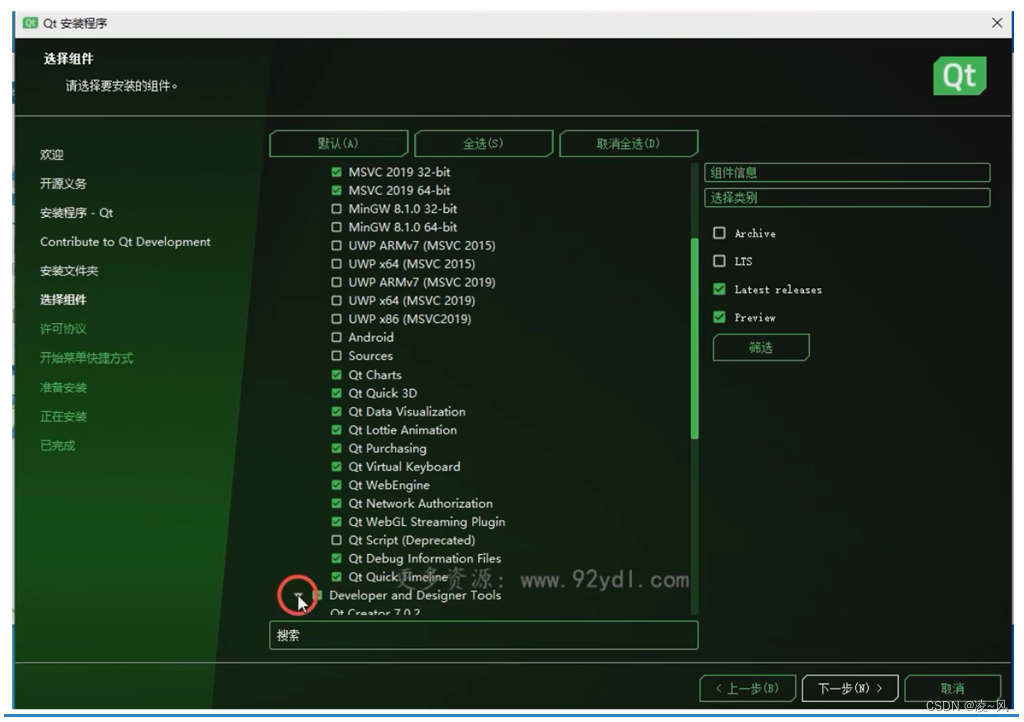Uncheck Qt Purchasing component
The width and height of the screenshot is (1024, 722).
pos(336,448)
